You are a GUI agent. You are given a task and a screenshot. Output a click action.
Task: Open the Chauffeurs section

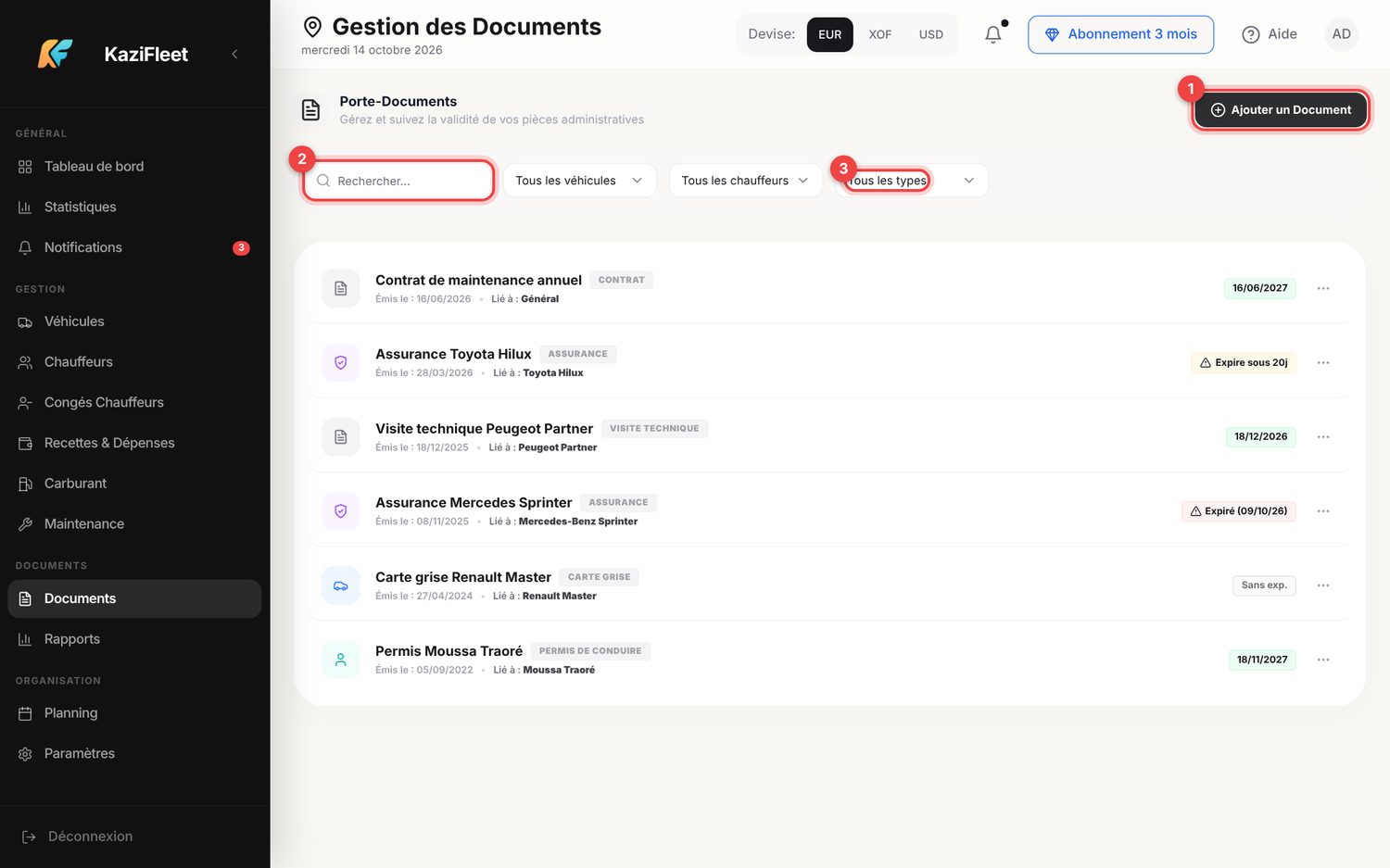pyautogui.click(x=134, y=362)
